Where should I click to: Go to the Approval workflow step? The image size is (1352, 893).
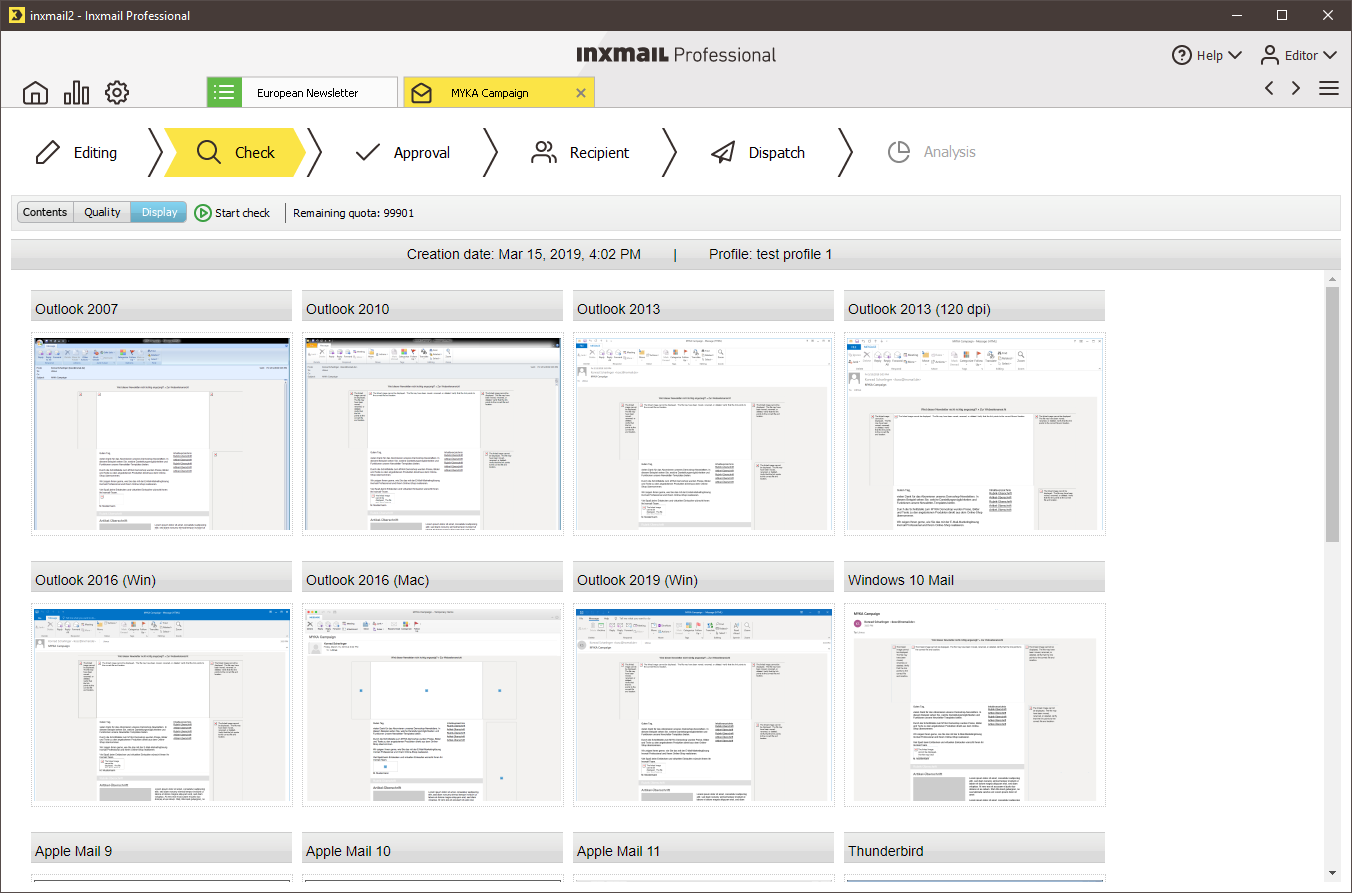point(403,152)
